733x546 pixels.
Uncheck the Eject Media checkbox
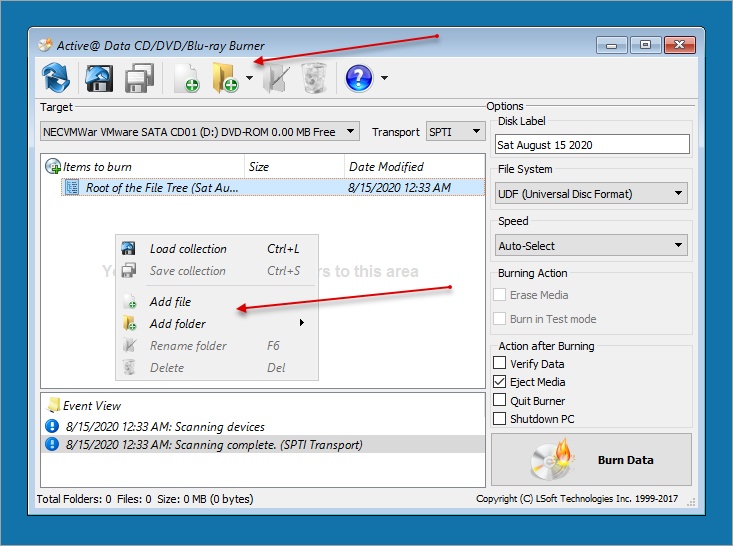click(x=499, y=381)
